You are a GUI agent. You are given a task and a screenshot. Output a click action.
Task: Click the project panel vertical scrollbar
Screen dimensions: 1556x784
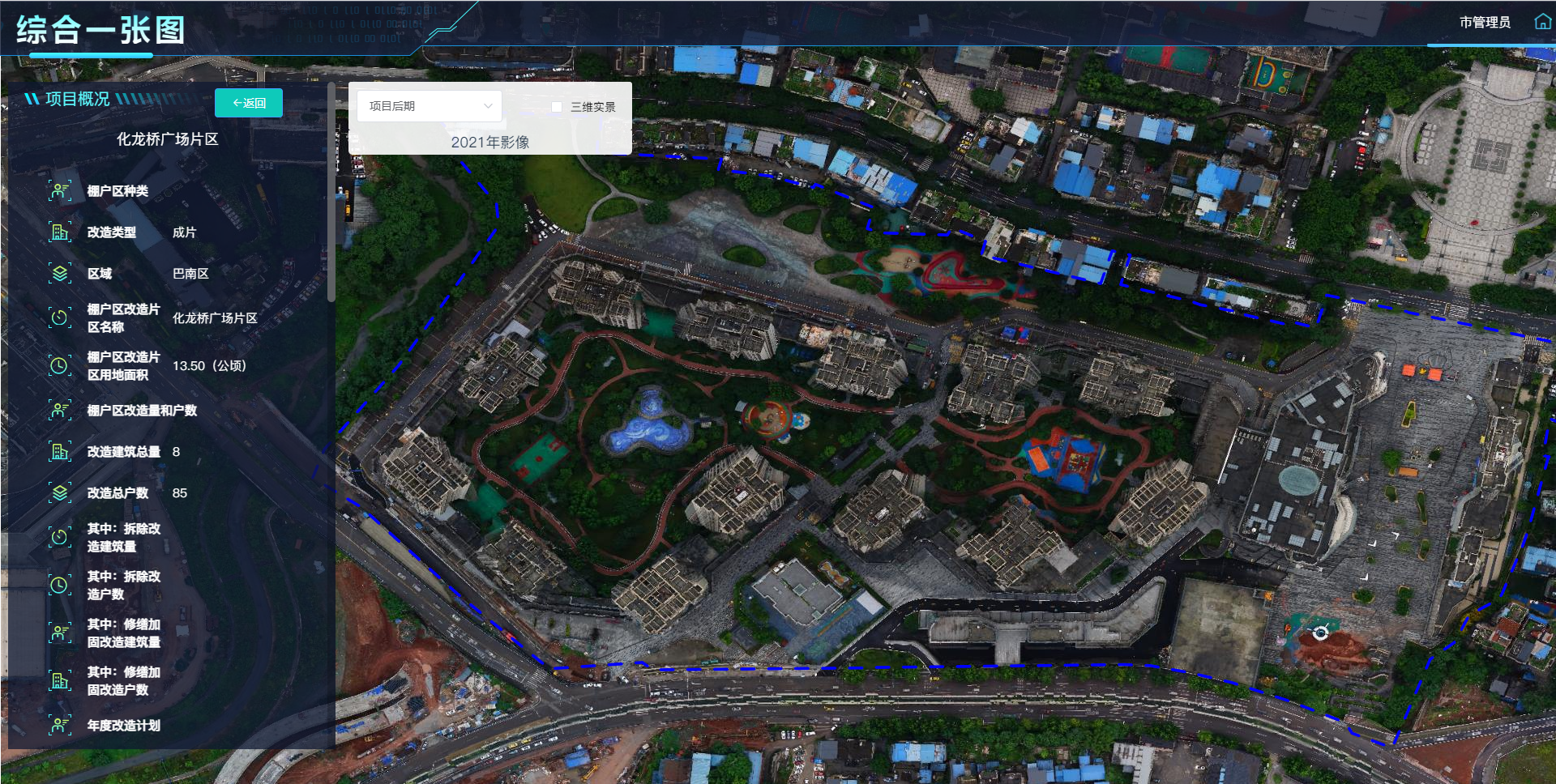331,194
